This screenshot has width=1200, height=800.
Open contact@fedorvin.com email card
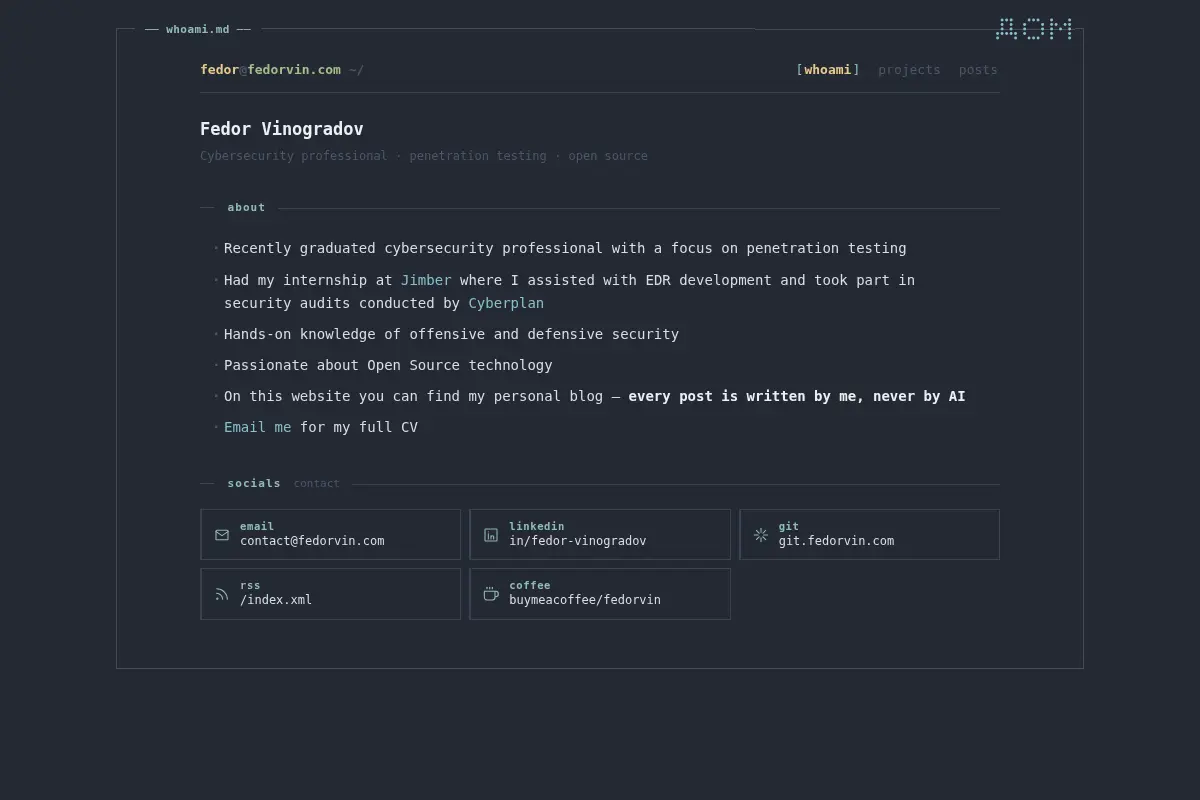(x=331, y=535)
